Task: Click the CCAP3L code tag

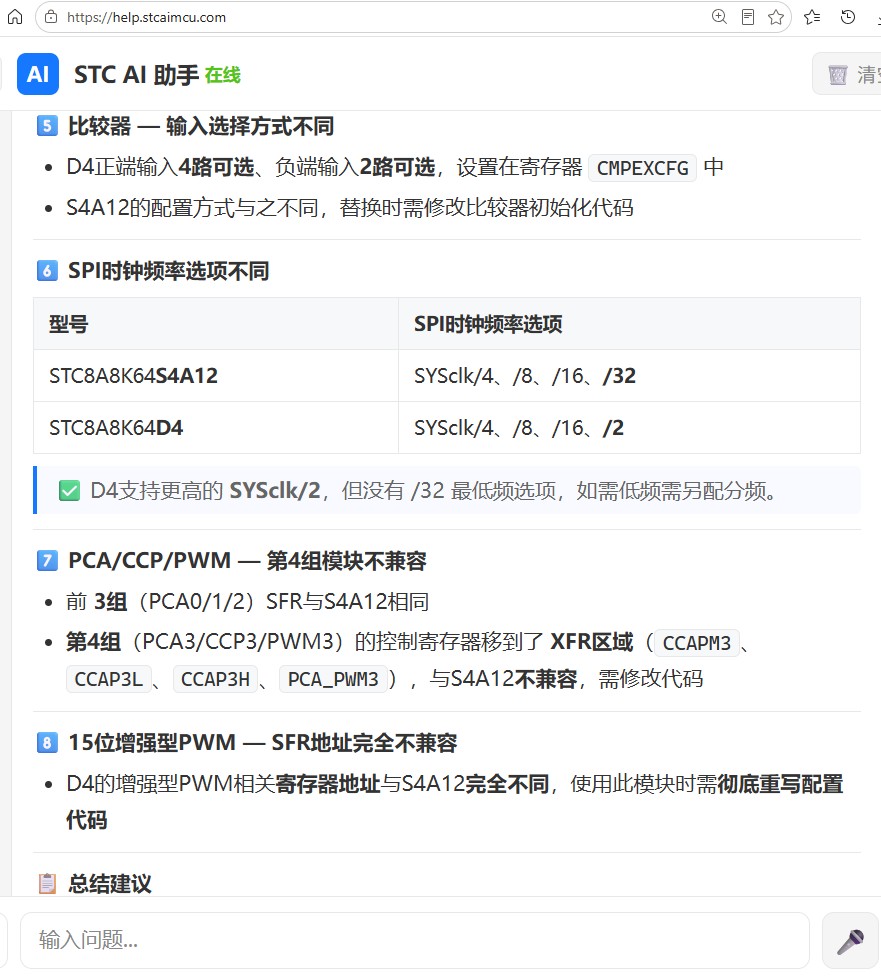Action: 109,679
